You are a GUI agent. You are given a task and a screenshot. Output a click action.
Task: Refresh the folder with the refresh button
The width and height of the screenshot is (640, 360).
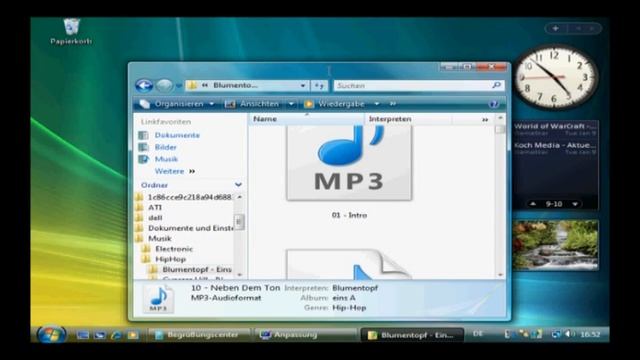pos(319,86)
